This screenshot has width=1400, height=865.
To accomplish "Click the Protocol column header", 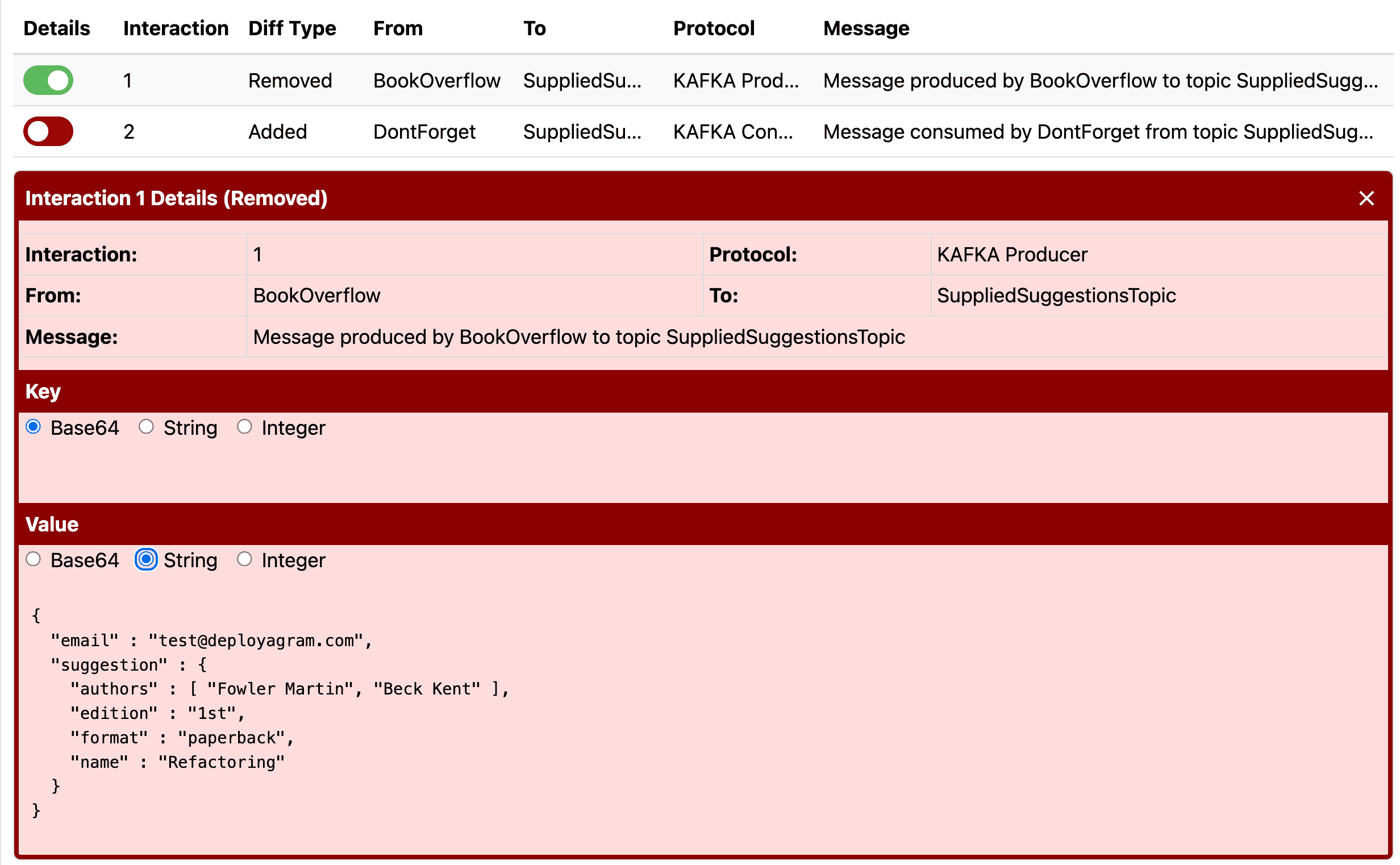I will (714, 27).
